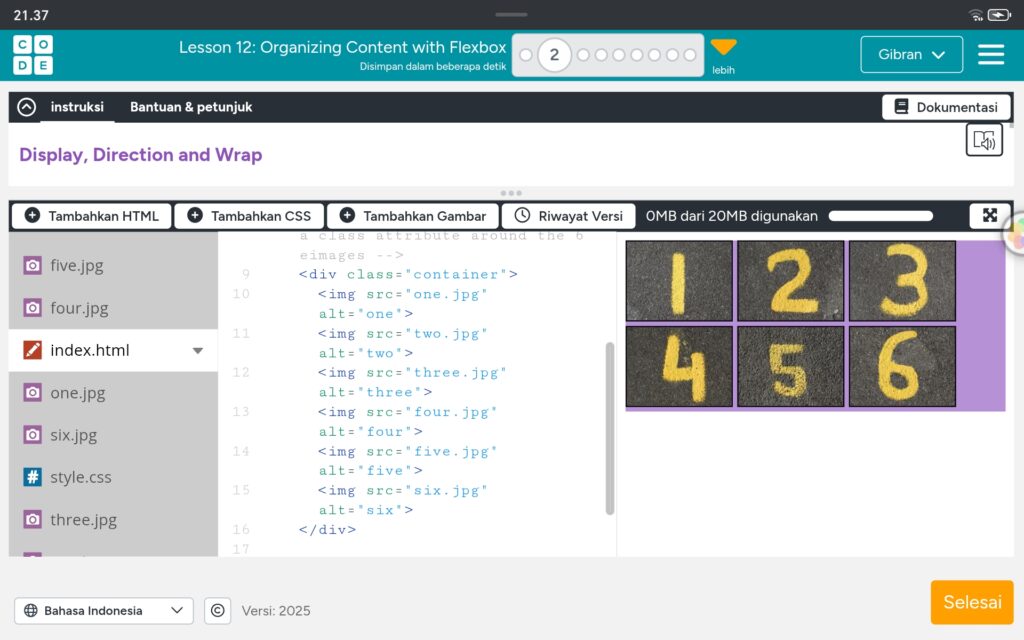Screen dimensions: 1024x640
Task: Click the text-to-speech instructions icon
Action: pos(984,140)
